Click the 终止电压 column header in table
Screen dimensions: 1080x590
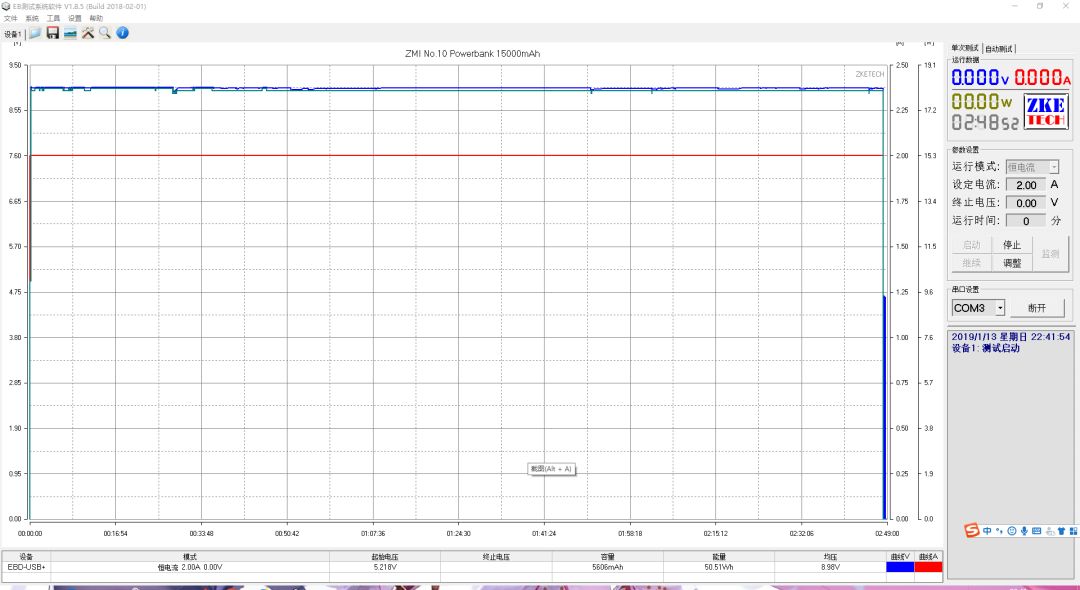pos(496,557)
